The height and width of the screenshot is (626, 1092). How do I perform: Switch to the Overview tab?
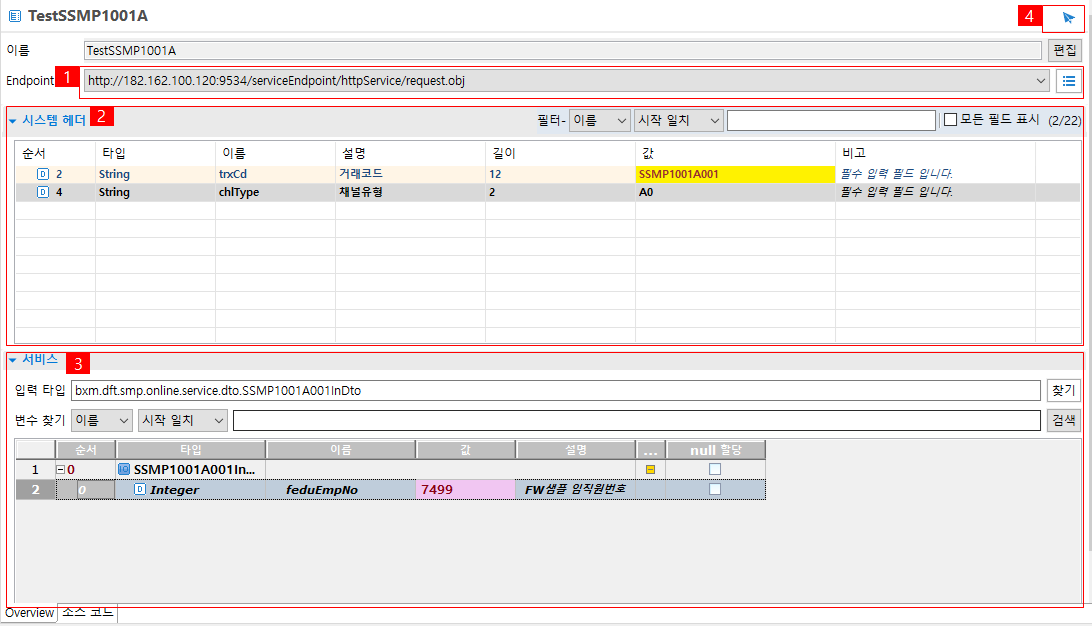click(x=29, y=612)
